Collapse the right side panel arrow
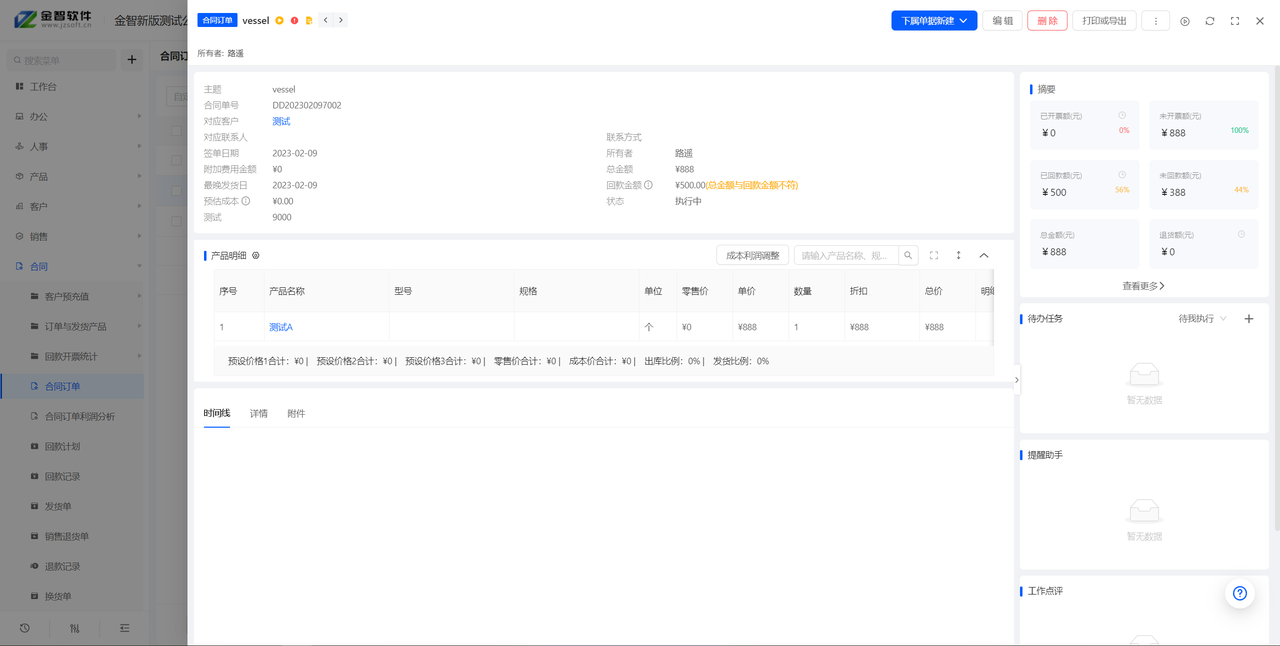This screenshot has height=646, width=1280. (x=1017, y=380)
